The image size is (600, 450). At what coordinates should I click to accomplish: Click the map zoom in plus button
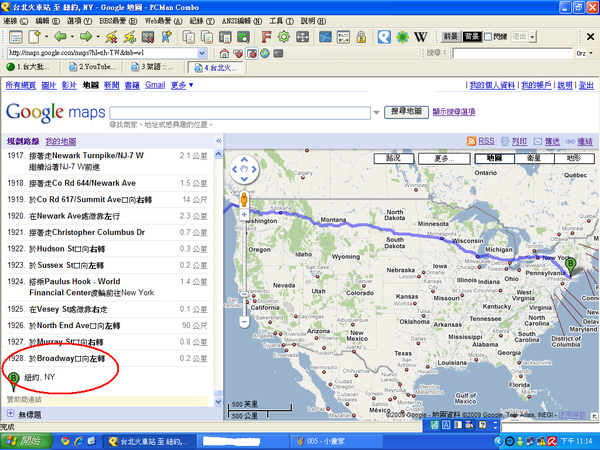(x=244, y=214)
